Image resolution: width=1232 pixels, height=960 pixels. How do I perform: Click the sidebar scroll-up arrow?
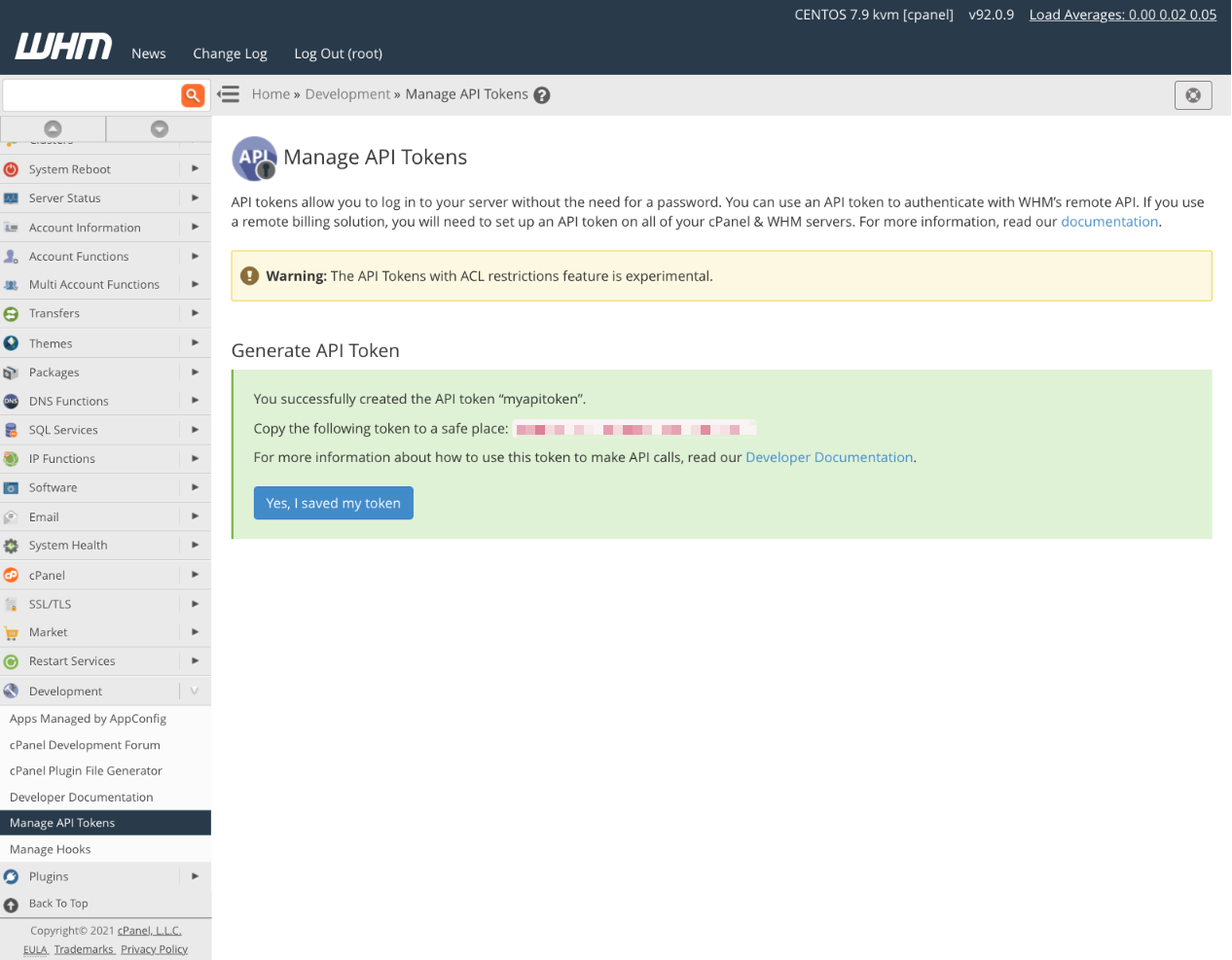click(54, 127)
